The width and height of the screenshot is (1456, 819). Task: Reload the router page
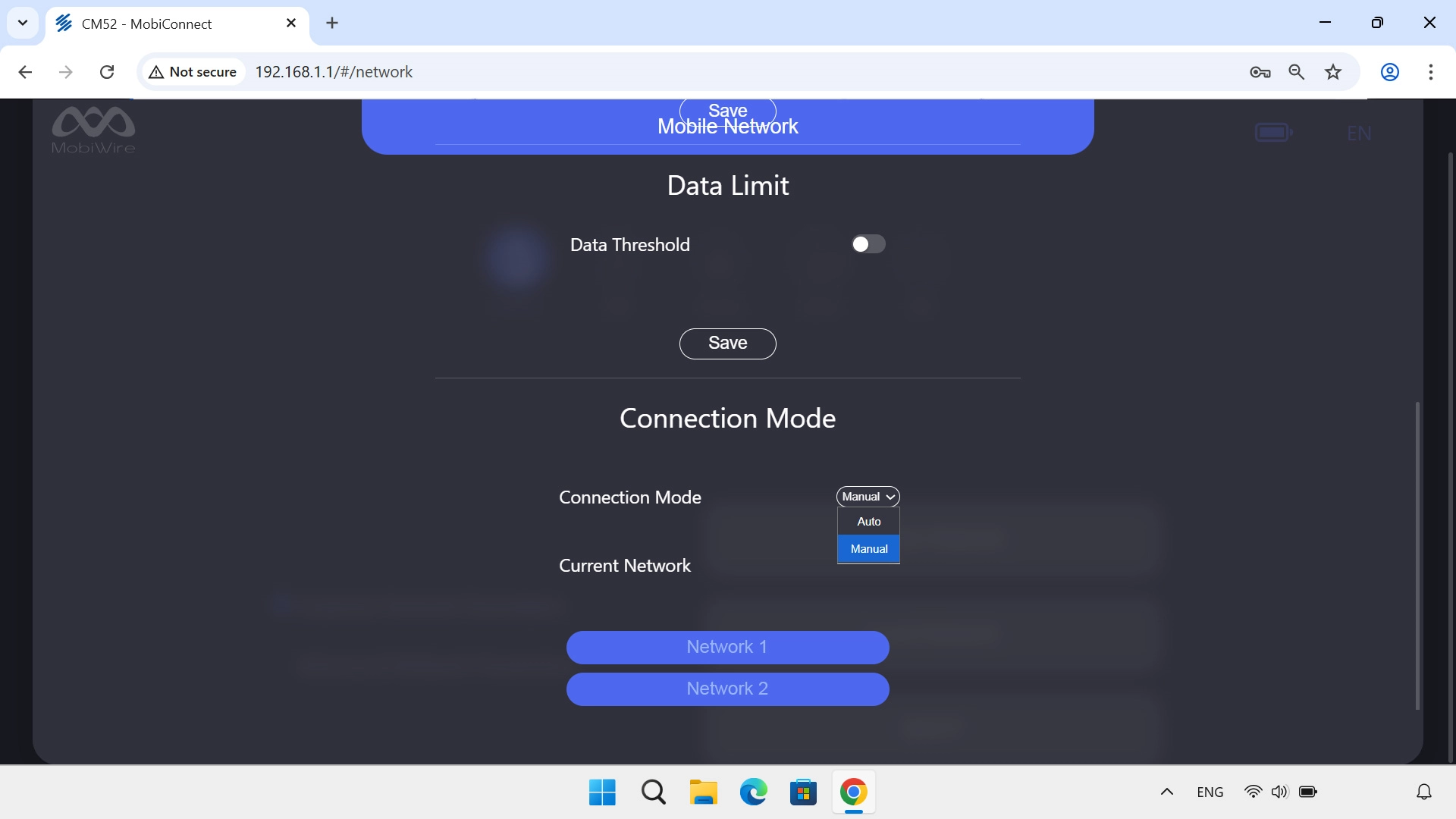107,72
